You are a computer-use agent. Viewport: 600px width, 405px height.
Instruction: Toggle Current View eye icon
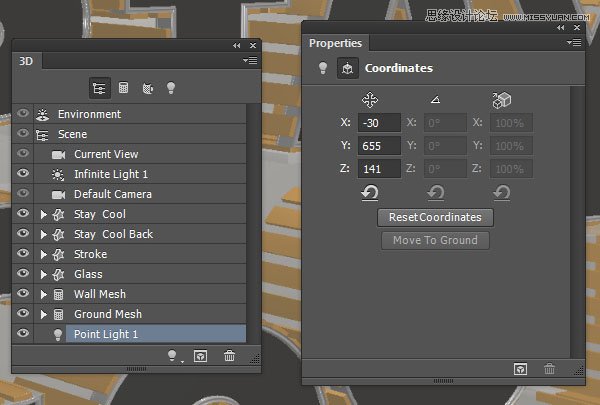pos(23,153)
